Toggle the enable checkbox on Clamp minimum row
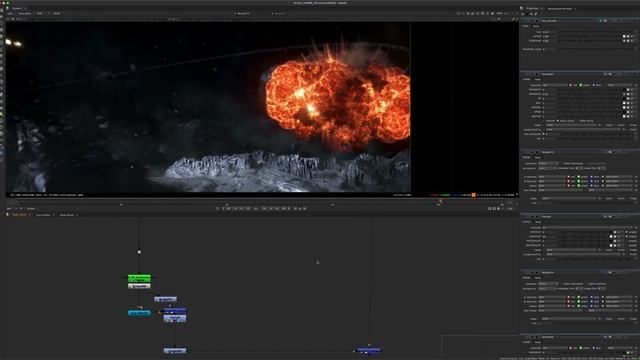The image size is (640, 360). tap(627, 232)
